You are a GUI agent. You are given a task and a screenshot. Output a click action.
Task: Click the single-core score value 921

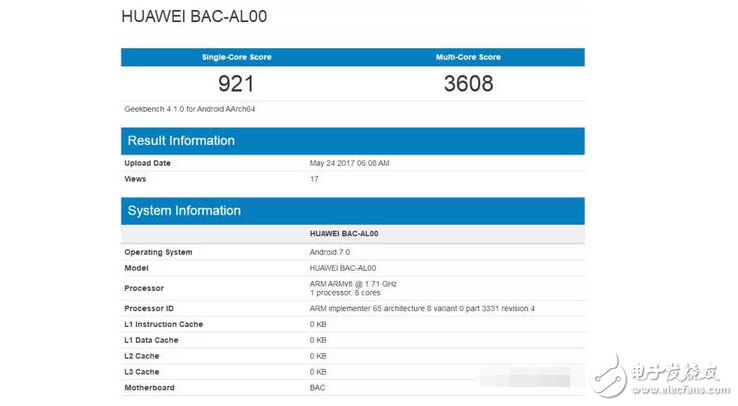point(237,83)
